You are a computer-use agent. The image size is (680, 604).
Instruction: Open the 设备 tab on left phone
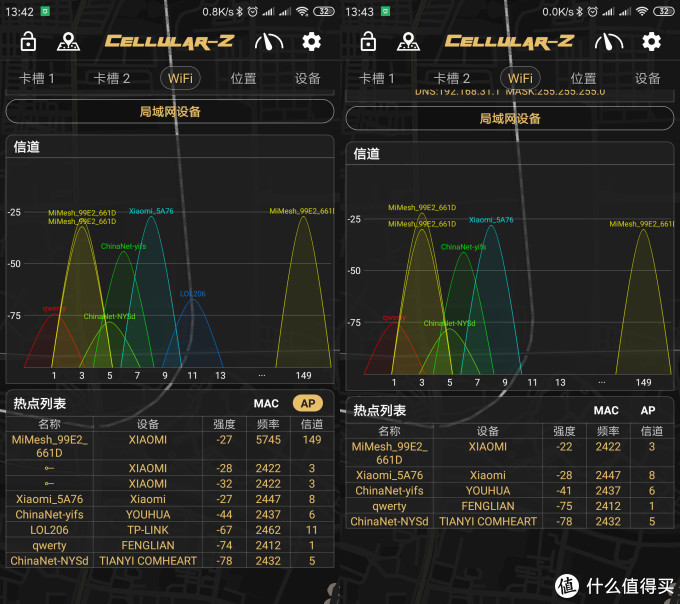pyautogui.click(x=308, y=78)
